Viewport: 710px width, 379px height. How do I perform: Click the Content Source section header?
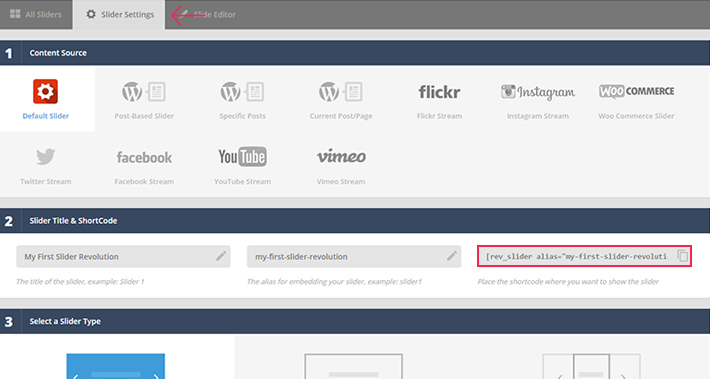click(355, 53)
